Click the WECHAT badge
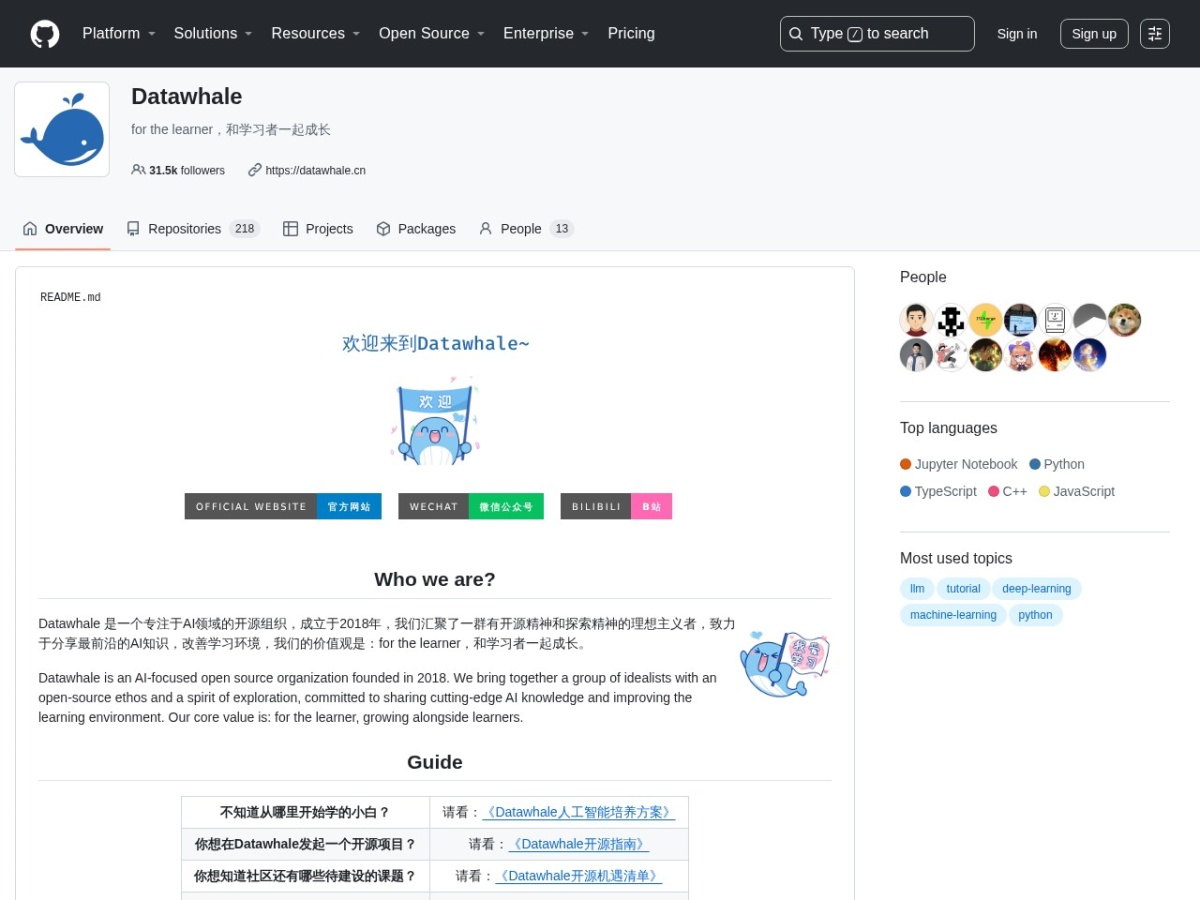The height and width of the screenshot is (900, 1200). pos(471,506)
